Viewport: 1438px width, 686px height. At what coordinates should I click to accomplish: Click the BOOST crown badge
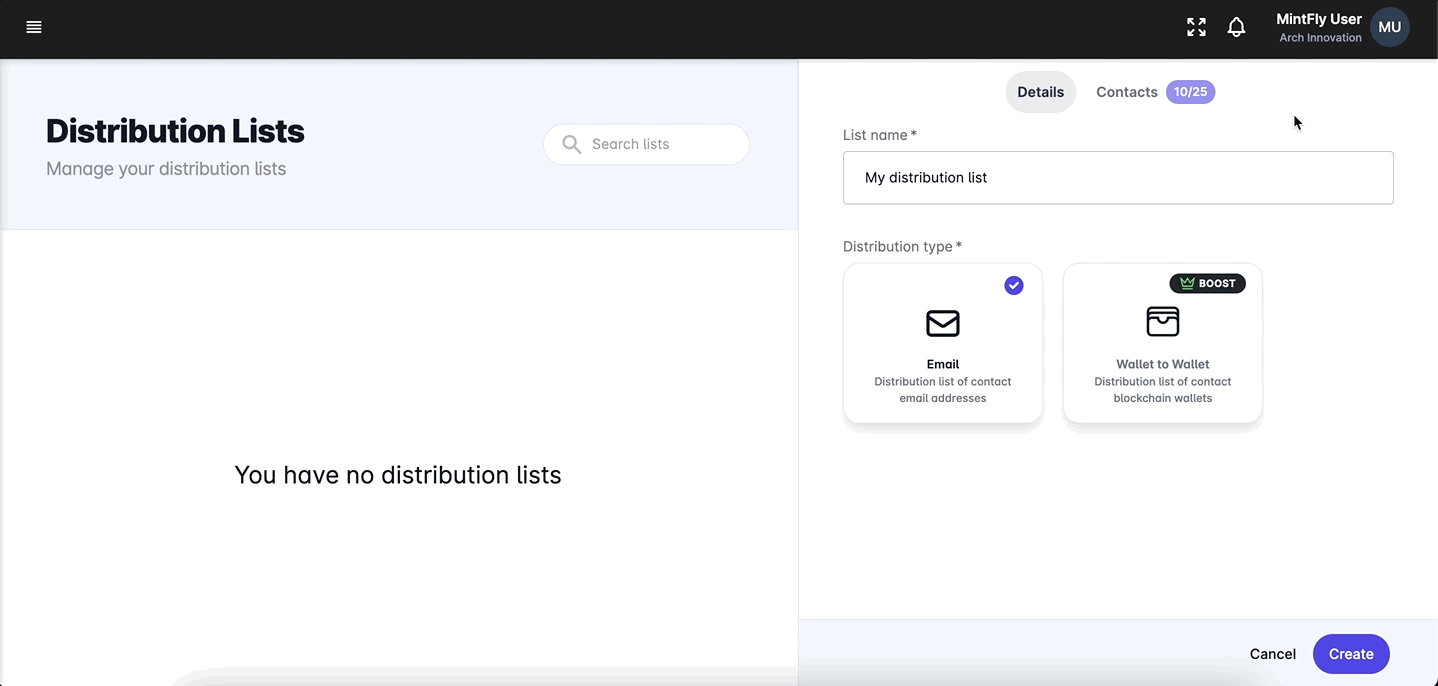[1207, 283]
